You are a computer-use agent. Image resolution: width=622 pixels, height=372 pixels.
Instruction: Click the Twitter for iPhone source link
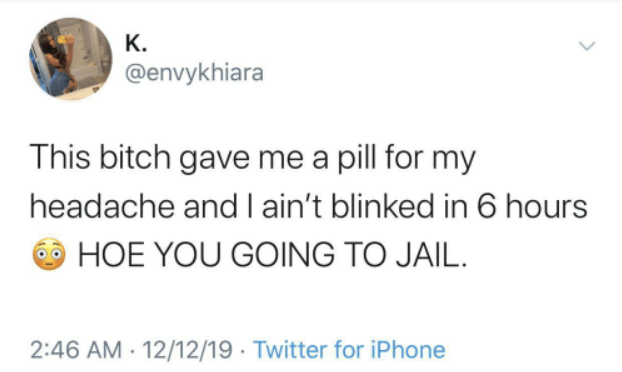tap(349, 350)
